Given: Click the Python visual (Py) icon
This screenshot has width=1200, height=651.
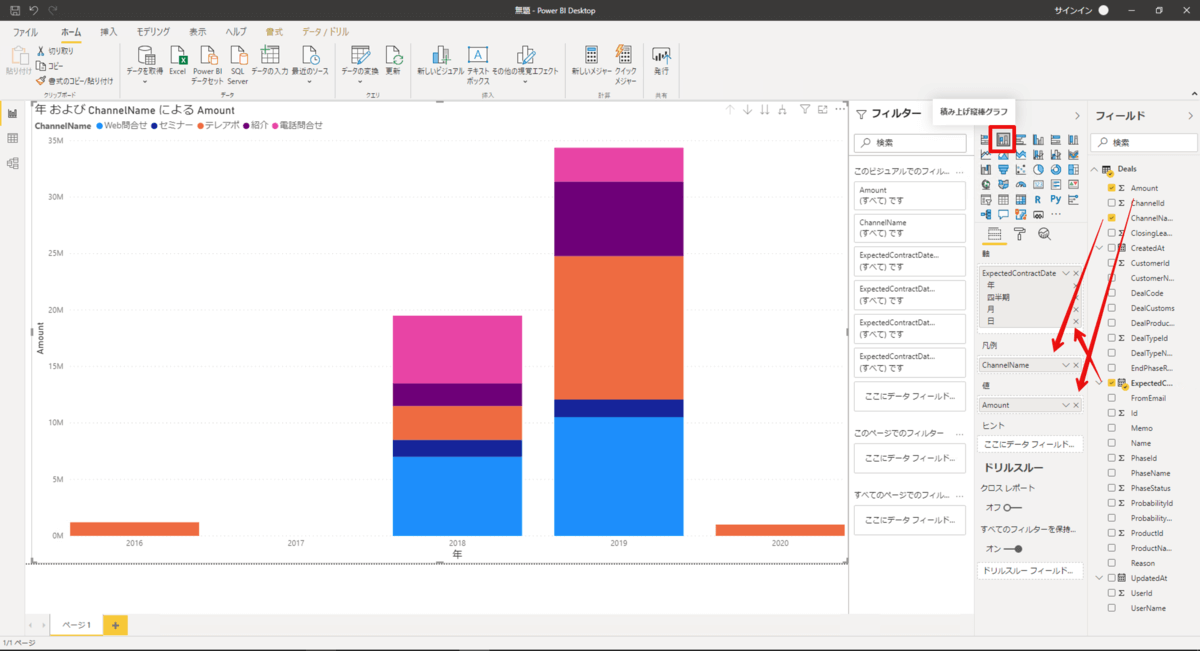Looking at the screenshot, I should point(1055,200).
